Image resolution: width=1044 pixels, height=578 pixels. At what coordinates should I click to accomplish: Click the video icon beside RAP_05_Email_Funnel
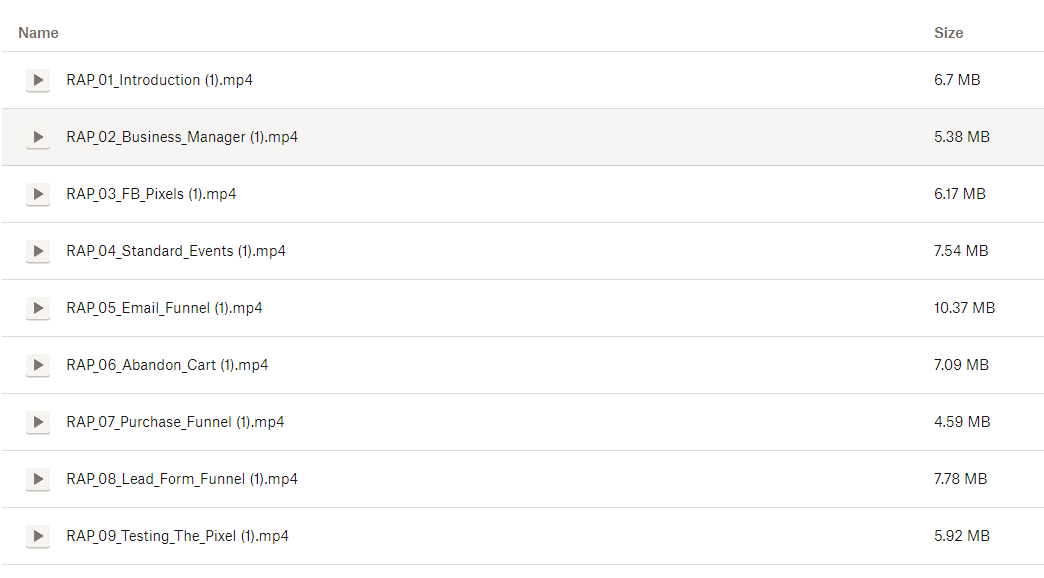[x=38, y=308]
